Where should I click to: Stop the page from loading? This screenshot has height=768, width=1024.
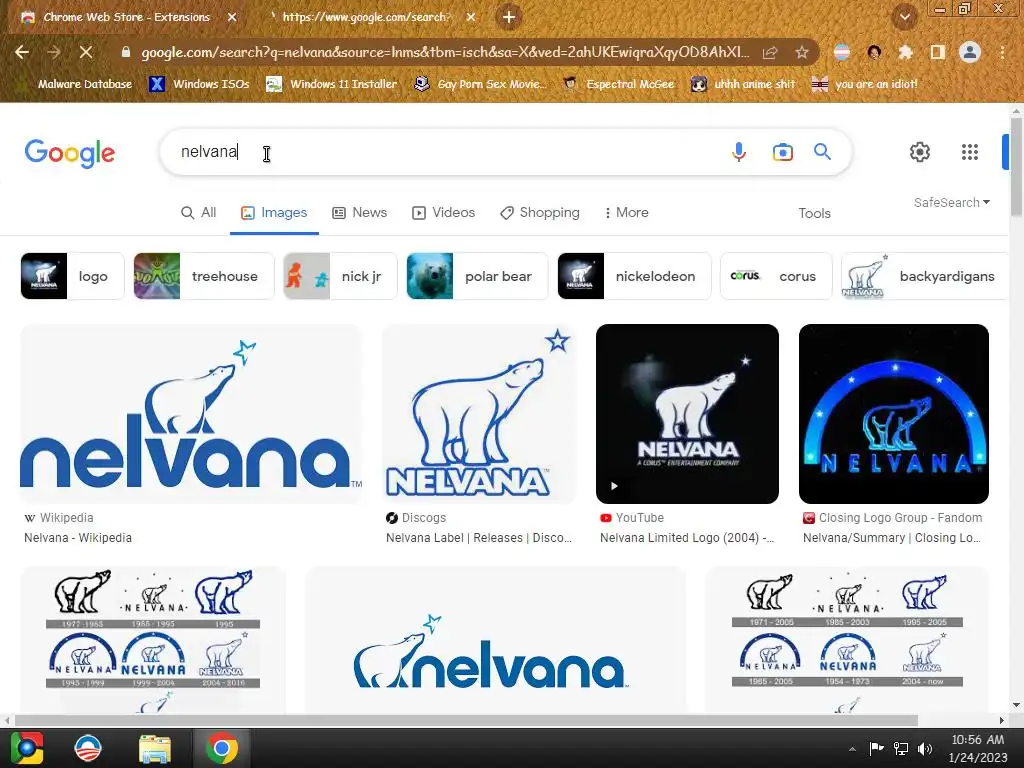(86, 52)
